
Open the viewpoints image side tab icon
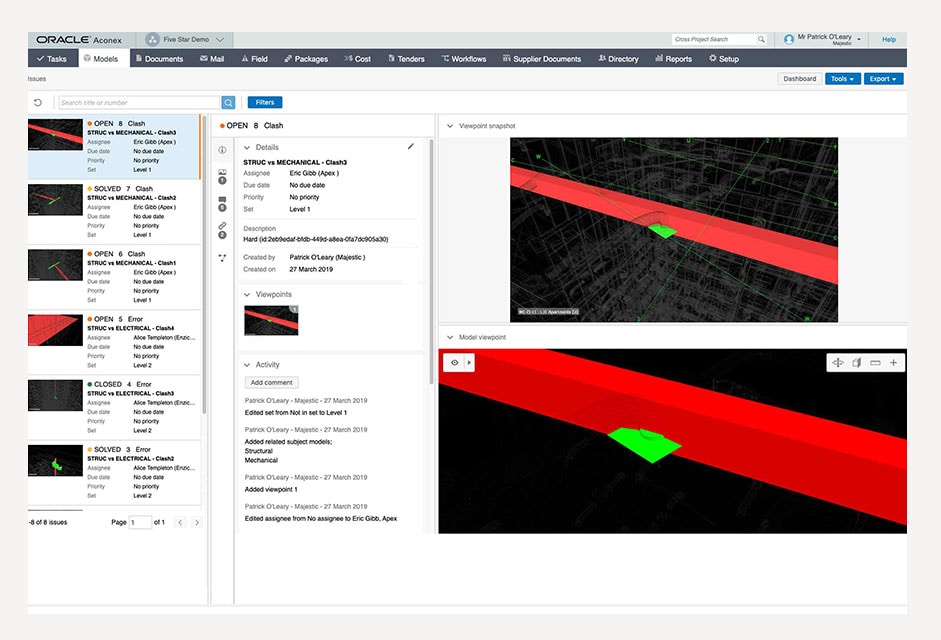(222, 175)
